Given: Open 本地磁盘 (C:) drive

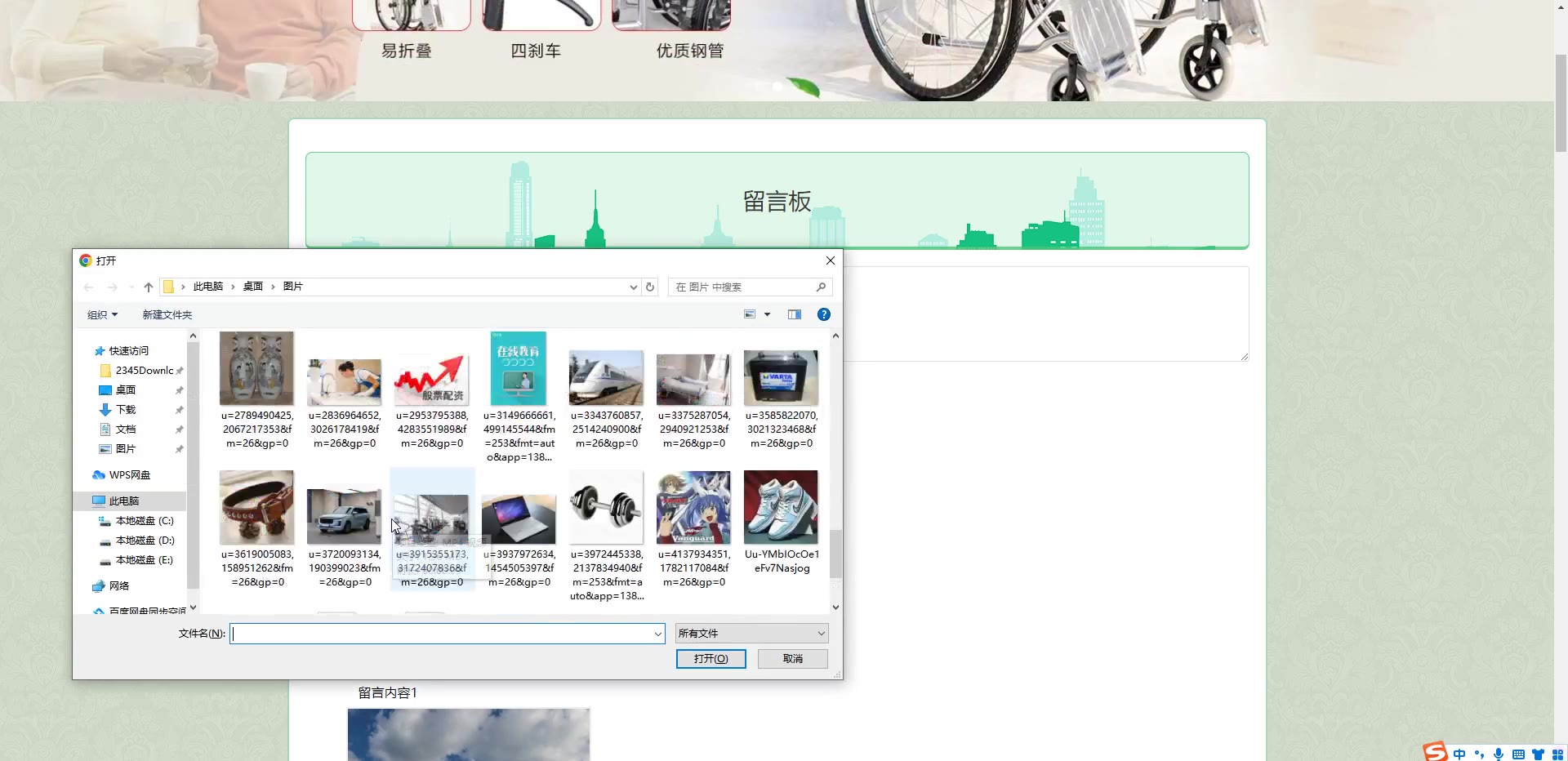Looking at the screenshot, I should (144, 521).
